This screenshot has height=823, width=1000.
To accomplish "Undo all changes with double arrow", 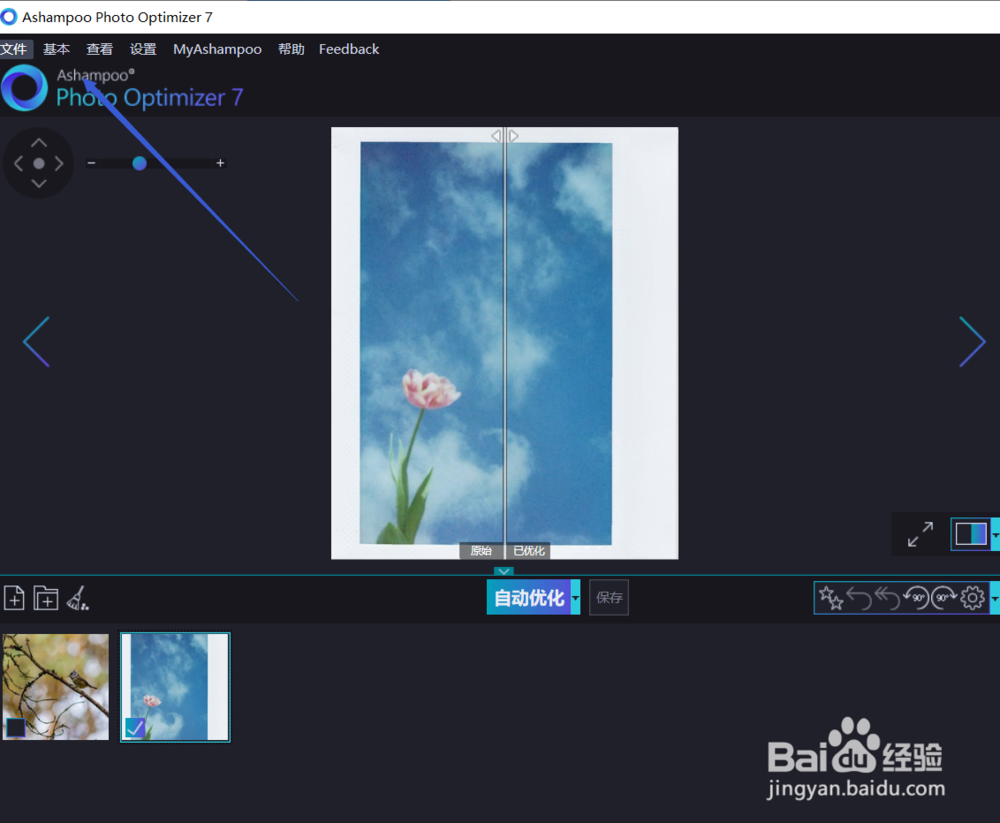I will pos(887,598).
